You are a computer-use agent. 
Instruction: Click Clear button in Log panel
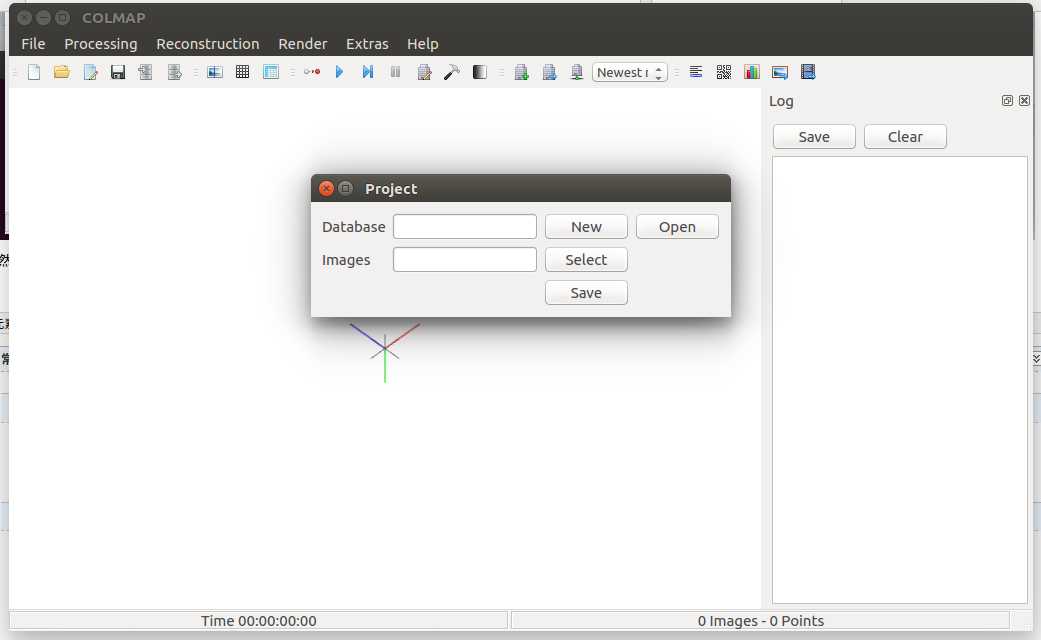tap(905, 137)
